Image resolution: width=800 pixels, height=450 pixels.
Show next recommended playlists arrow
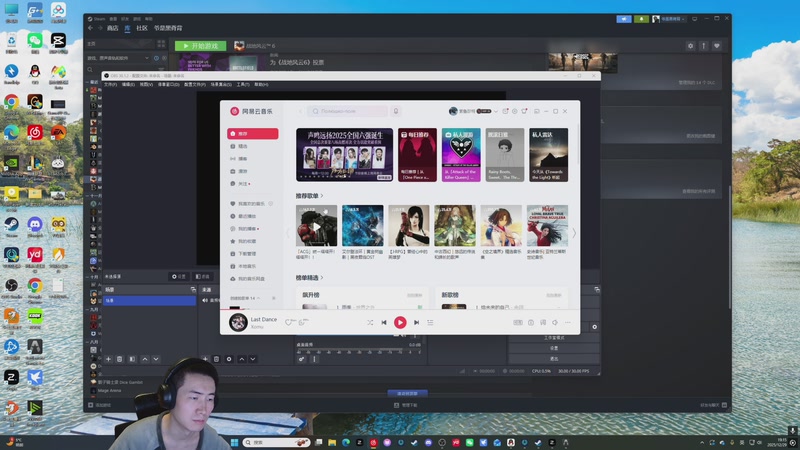point(574,233)
